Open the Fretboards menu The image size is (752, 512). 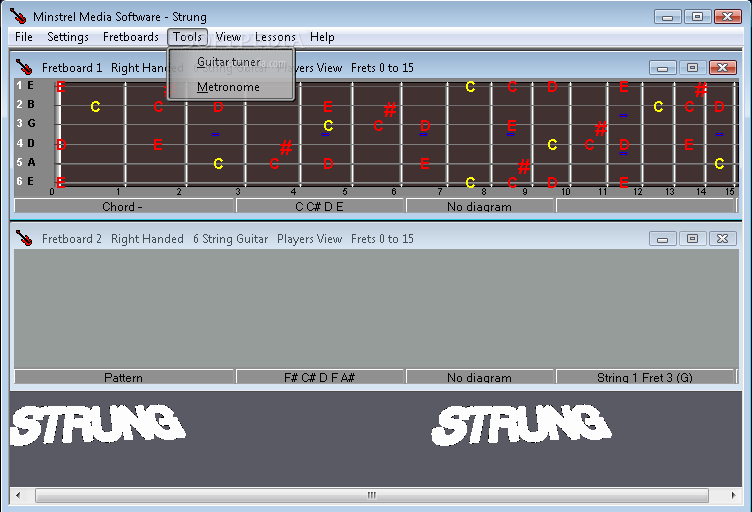(130, 37)
